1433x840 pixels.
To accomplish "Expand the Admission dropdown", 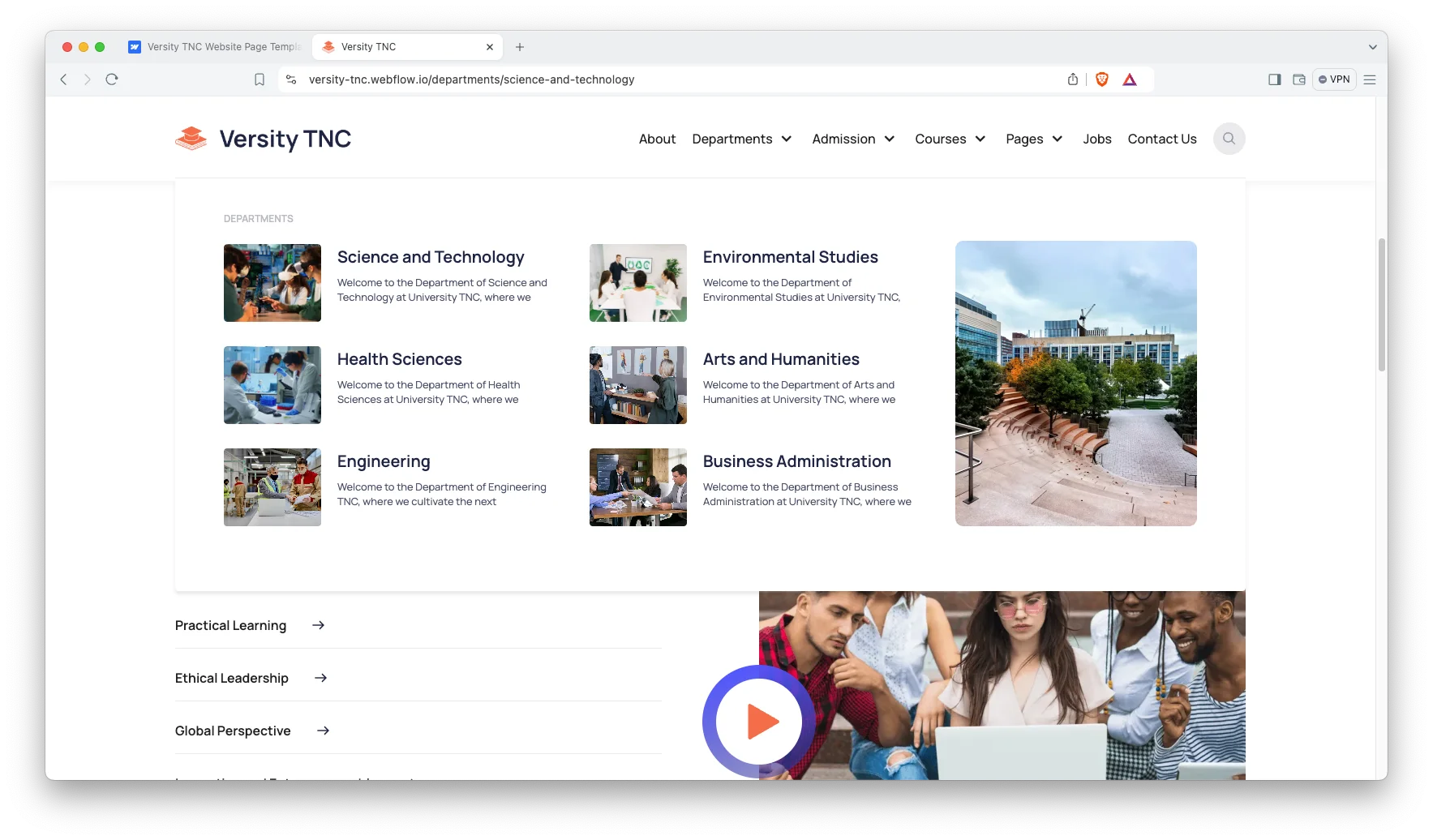I will (x=852, y=139).
